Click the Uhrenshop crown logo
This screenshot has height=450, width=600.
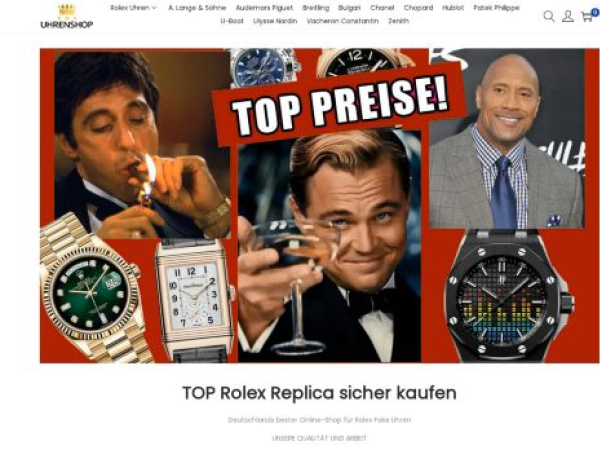(67, 16)
